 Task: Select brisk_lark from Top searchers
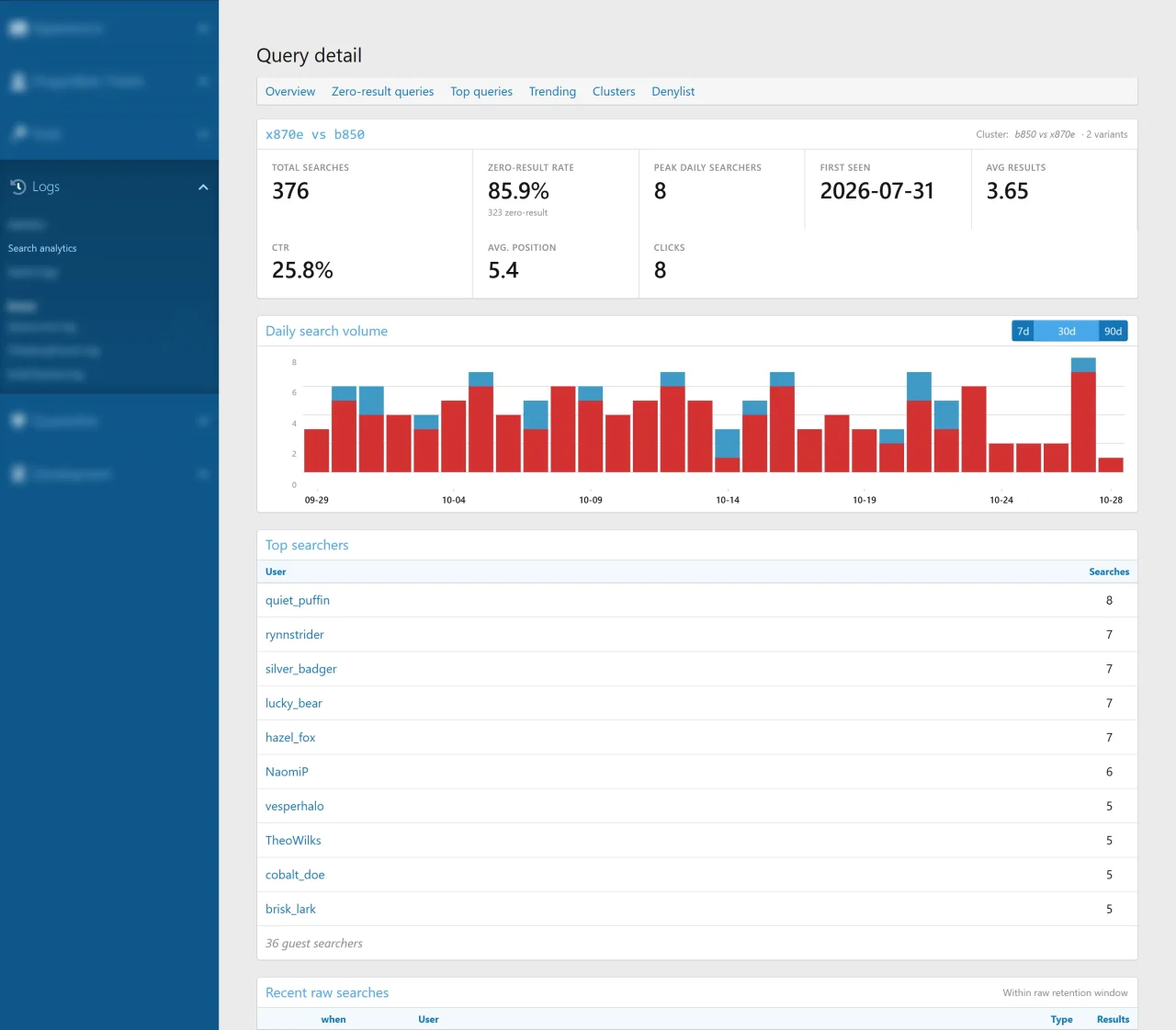(290, 909)
